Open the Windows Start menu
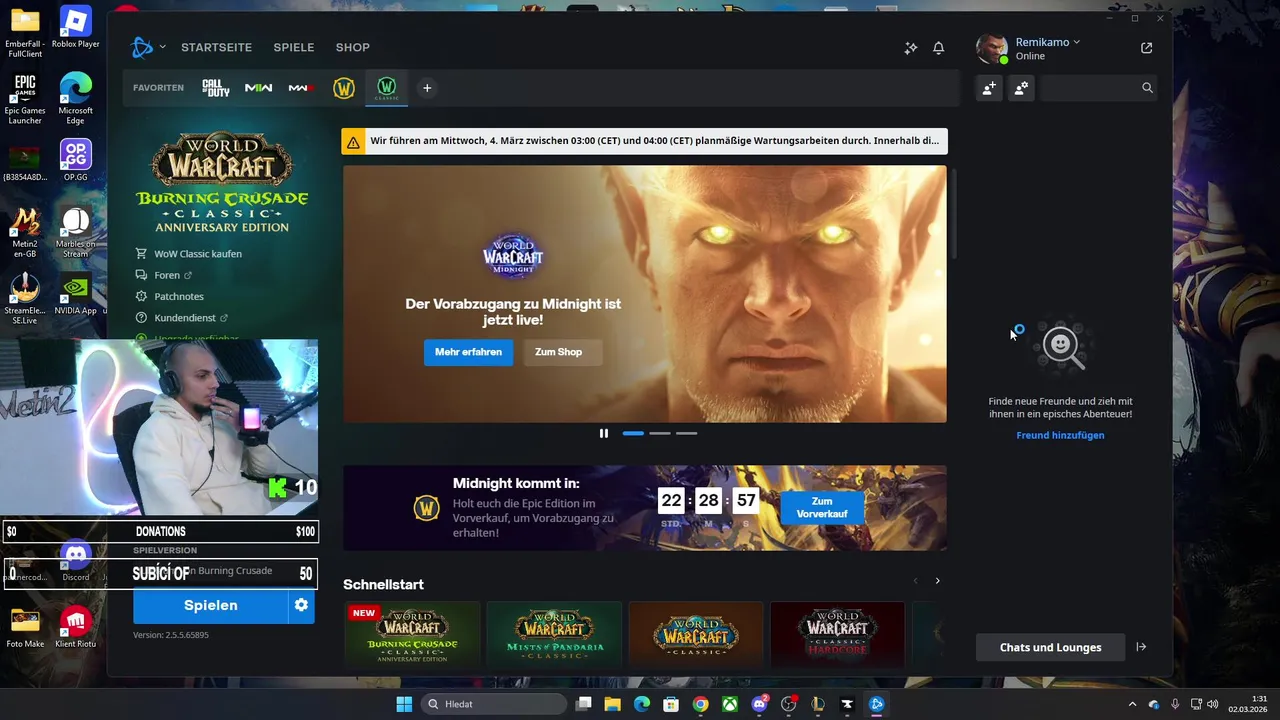Screen dimensions: 1280x720 404,704
